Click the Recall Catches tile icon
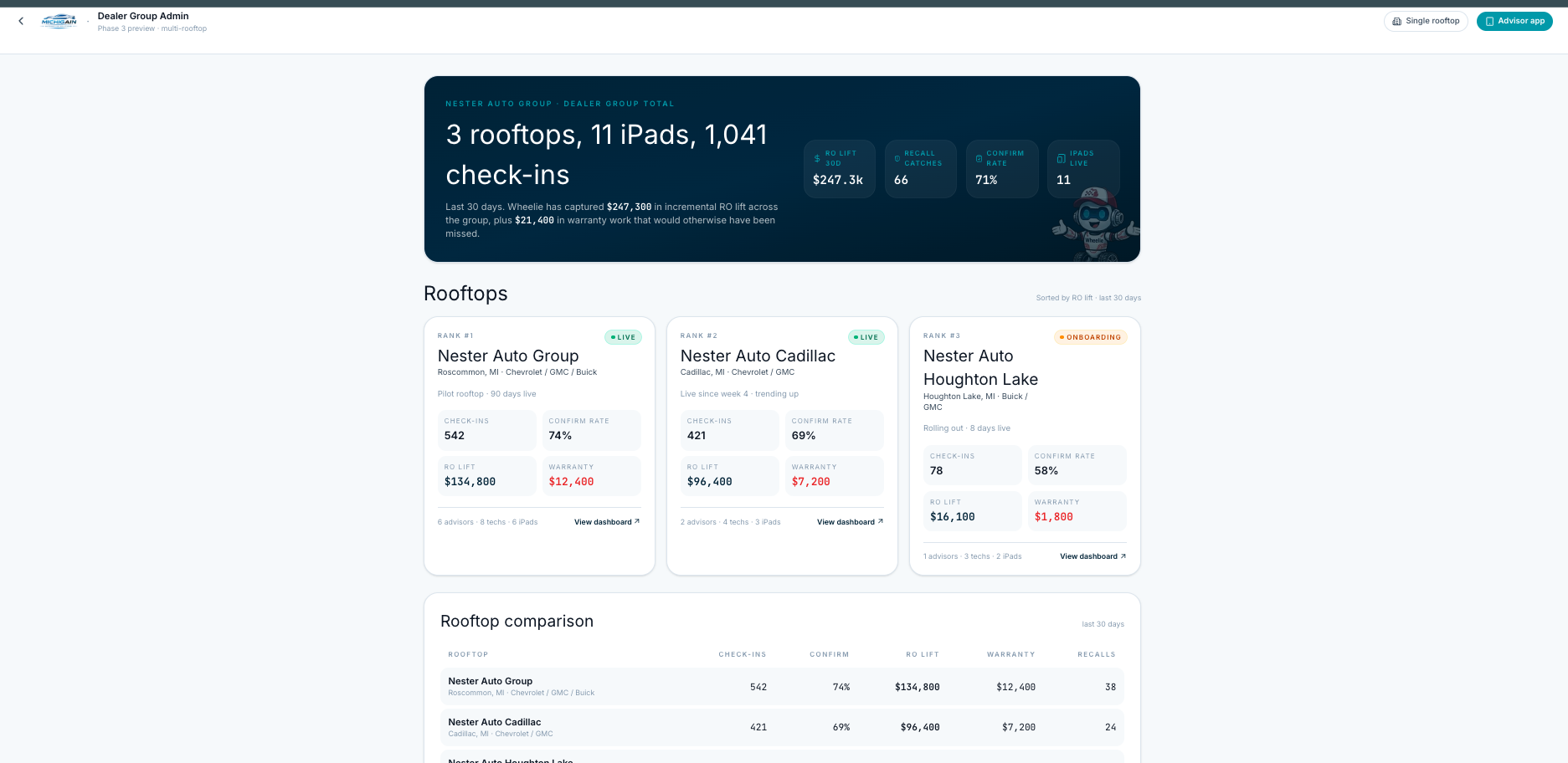 click(x=897, y=158)
